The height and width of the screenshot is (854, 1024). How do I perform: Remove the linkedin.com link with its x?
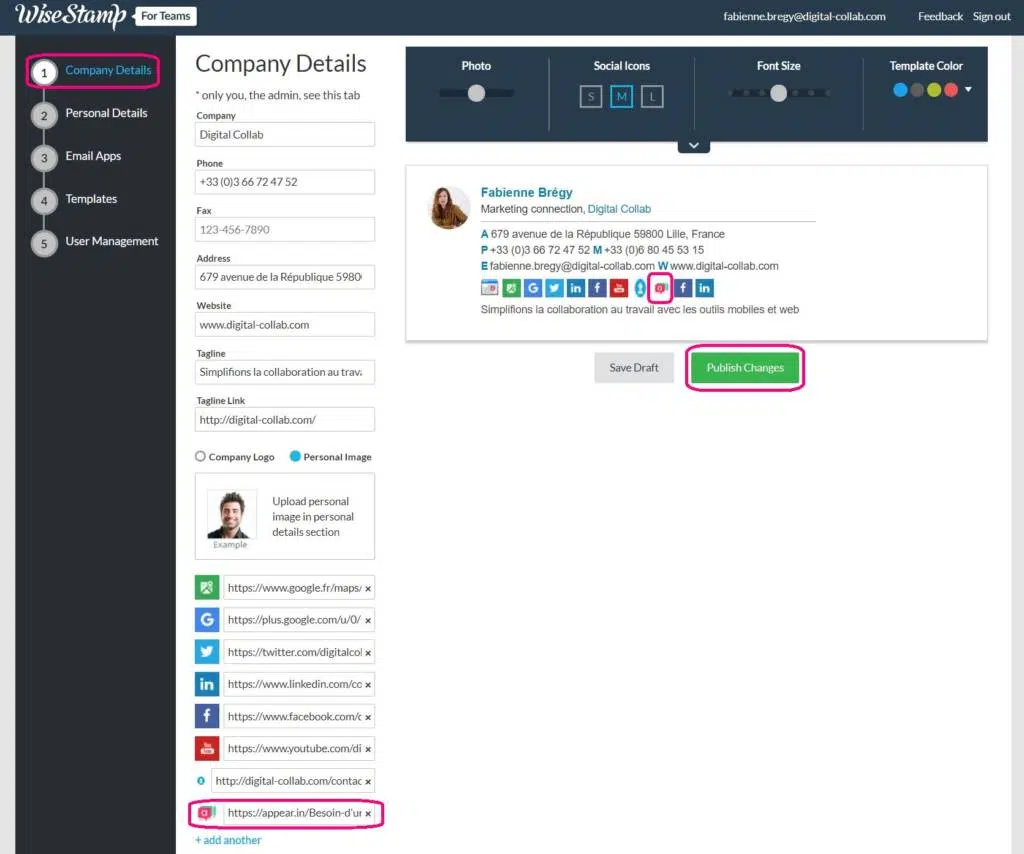pyautogui.click(x=368, y=686)
